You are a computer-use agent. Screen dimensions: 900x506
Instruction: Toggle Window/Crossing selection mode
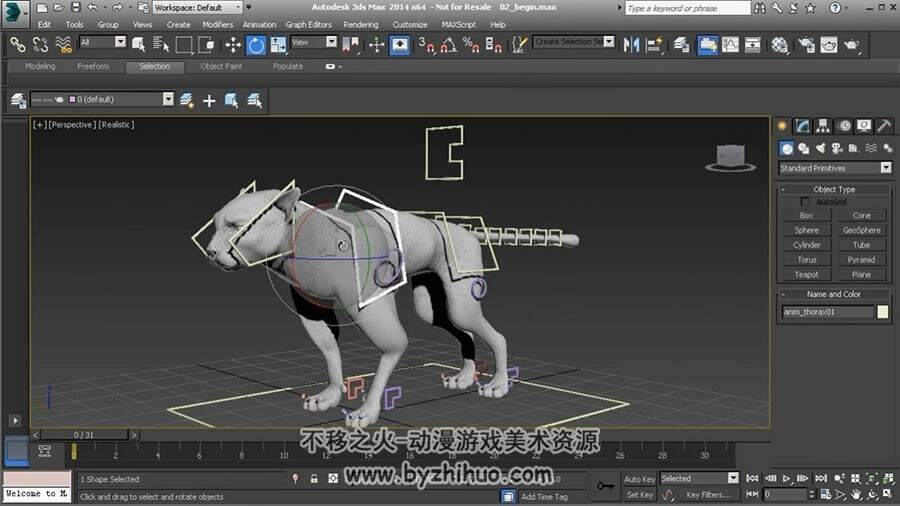(206, 44)
